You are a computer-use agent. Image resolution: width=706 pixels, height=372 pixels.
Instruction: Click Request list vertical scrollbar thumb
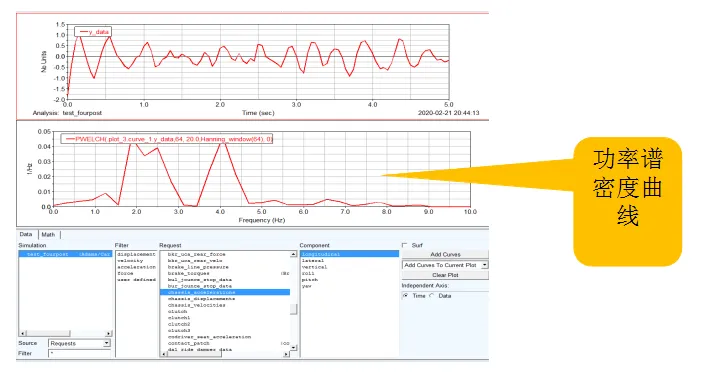(x=294, y=309)
